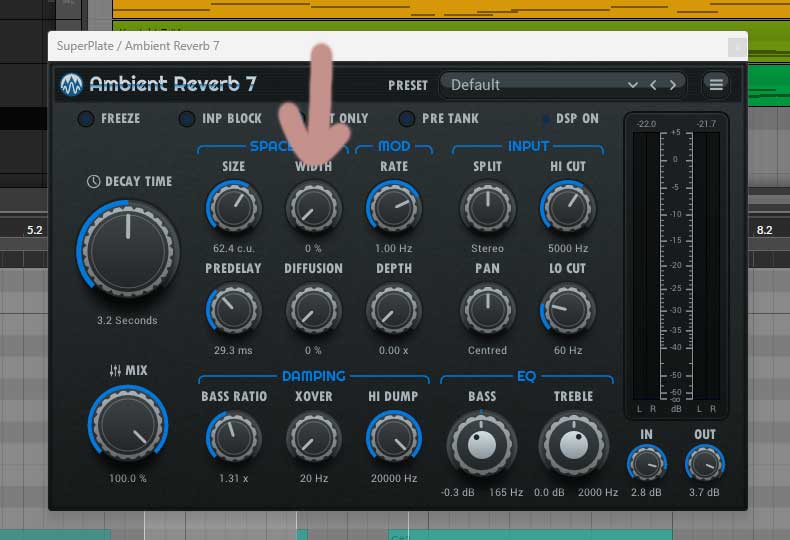Toggle the DSP On switch
790x540 pixels.
click(545, 119)
